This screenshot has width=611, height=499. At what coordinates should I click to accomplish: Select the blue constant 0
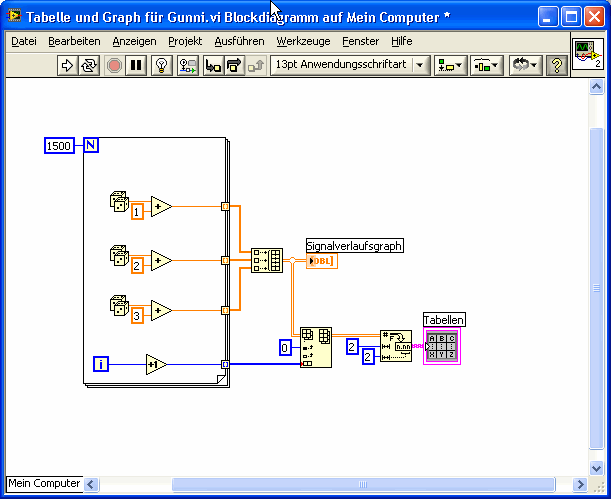point(285,347)
